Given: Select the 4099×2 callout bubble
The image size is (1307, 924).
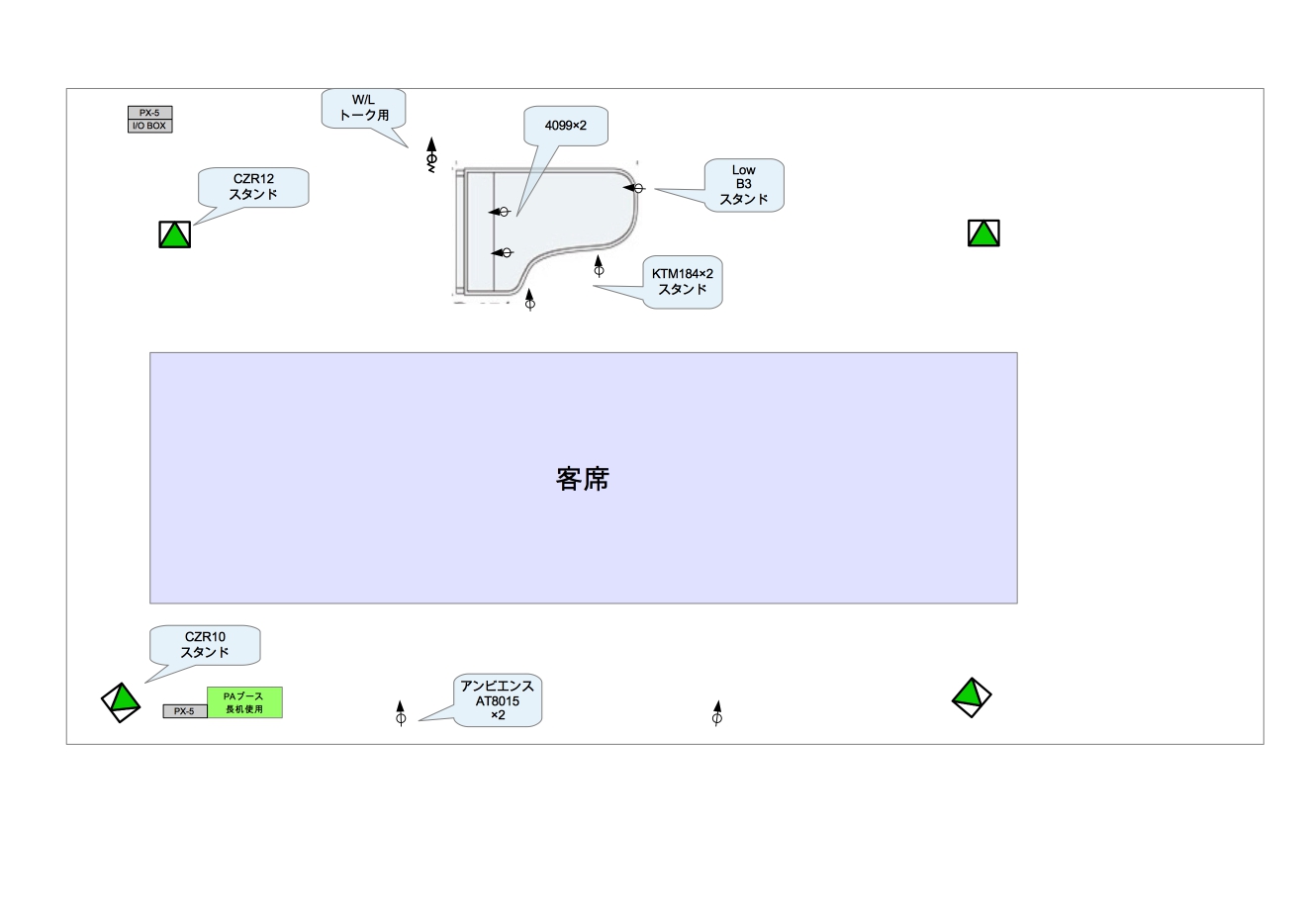Looking at the screenshot, I should [565, 126].
